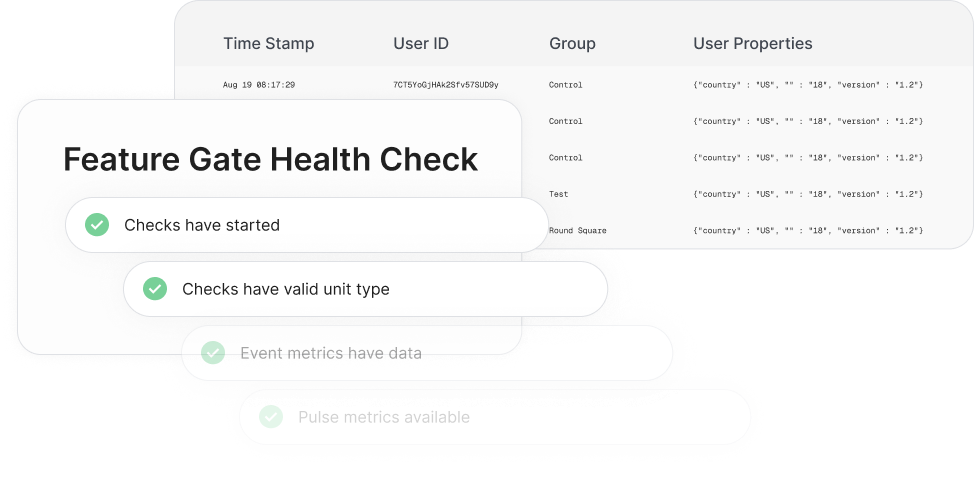
Task: Click the "User ID" column header
Action: coord(421,43)
